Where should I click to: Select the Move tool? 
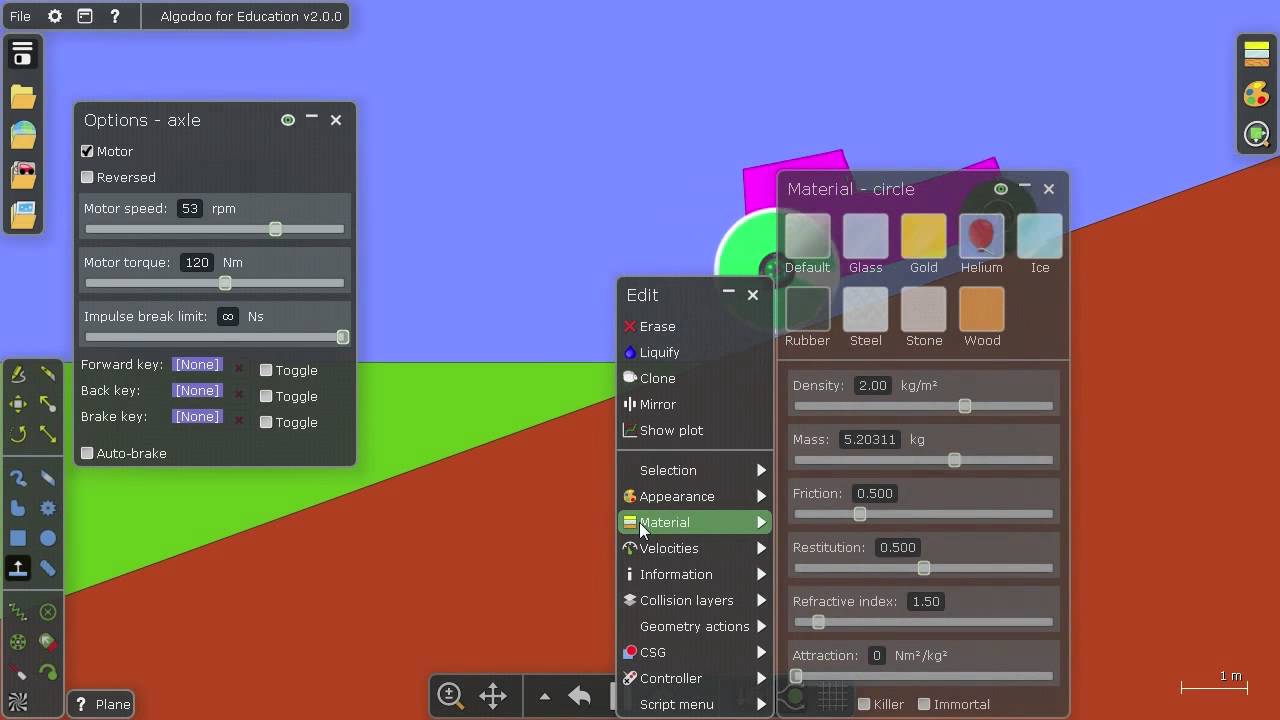(18, 404)
